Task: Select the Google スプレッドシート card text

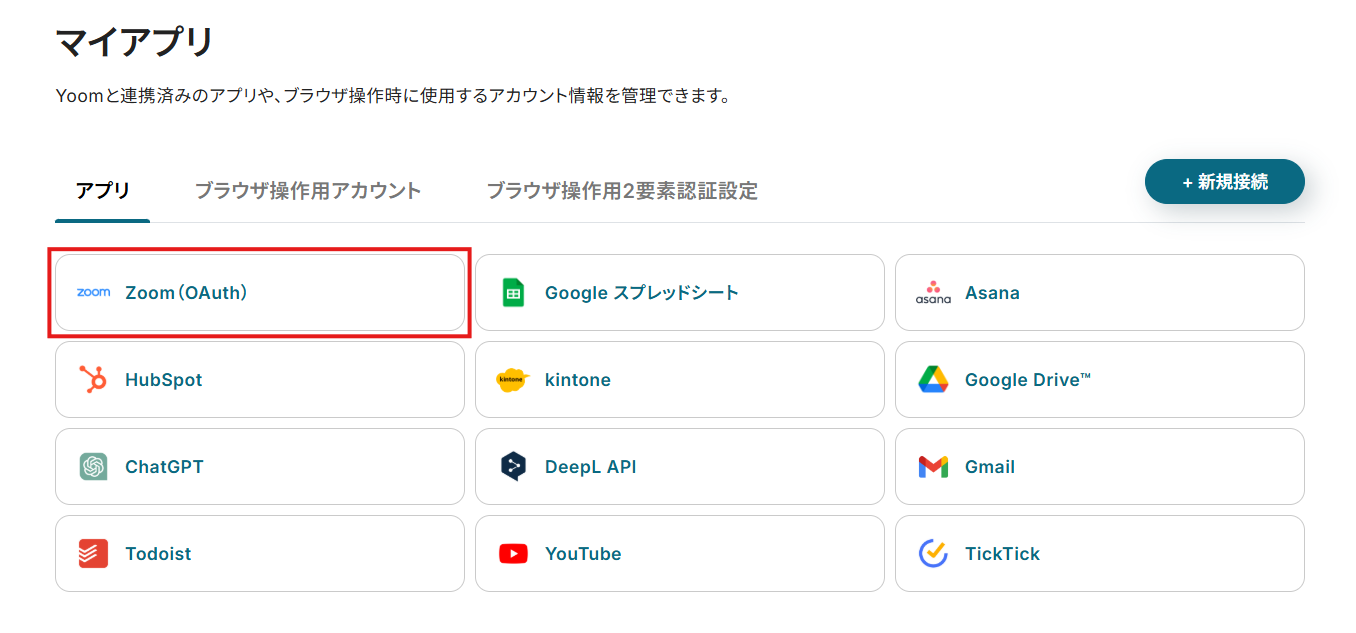Action: click(x=642, y=293)
